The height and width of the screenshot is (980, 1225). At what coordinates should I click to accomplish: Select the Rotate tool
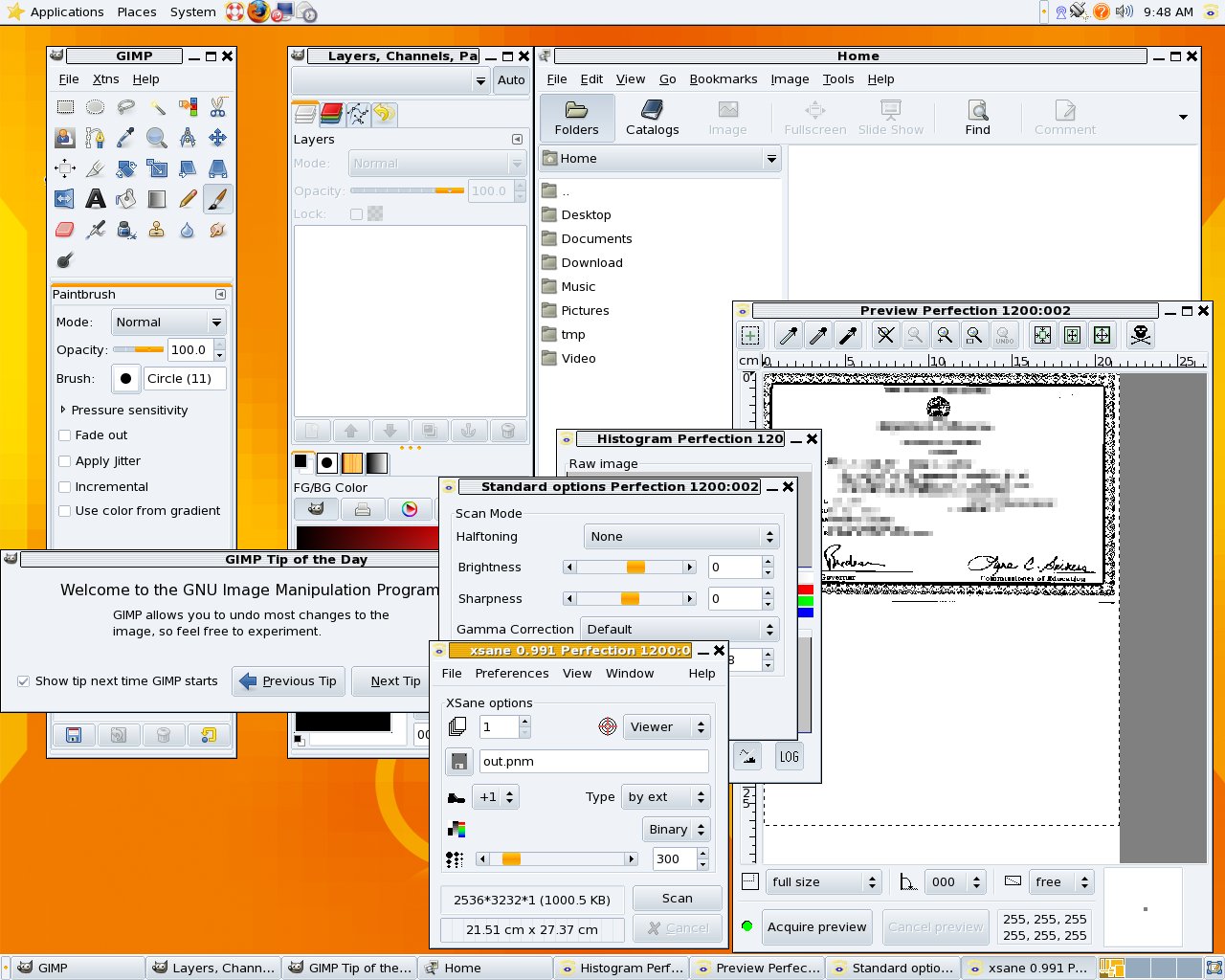tap(126, 168)
